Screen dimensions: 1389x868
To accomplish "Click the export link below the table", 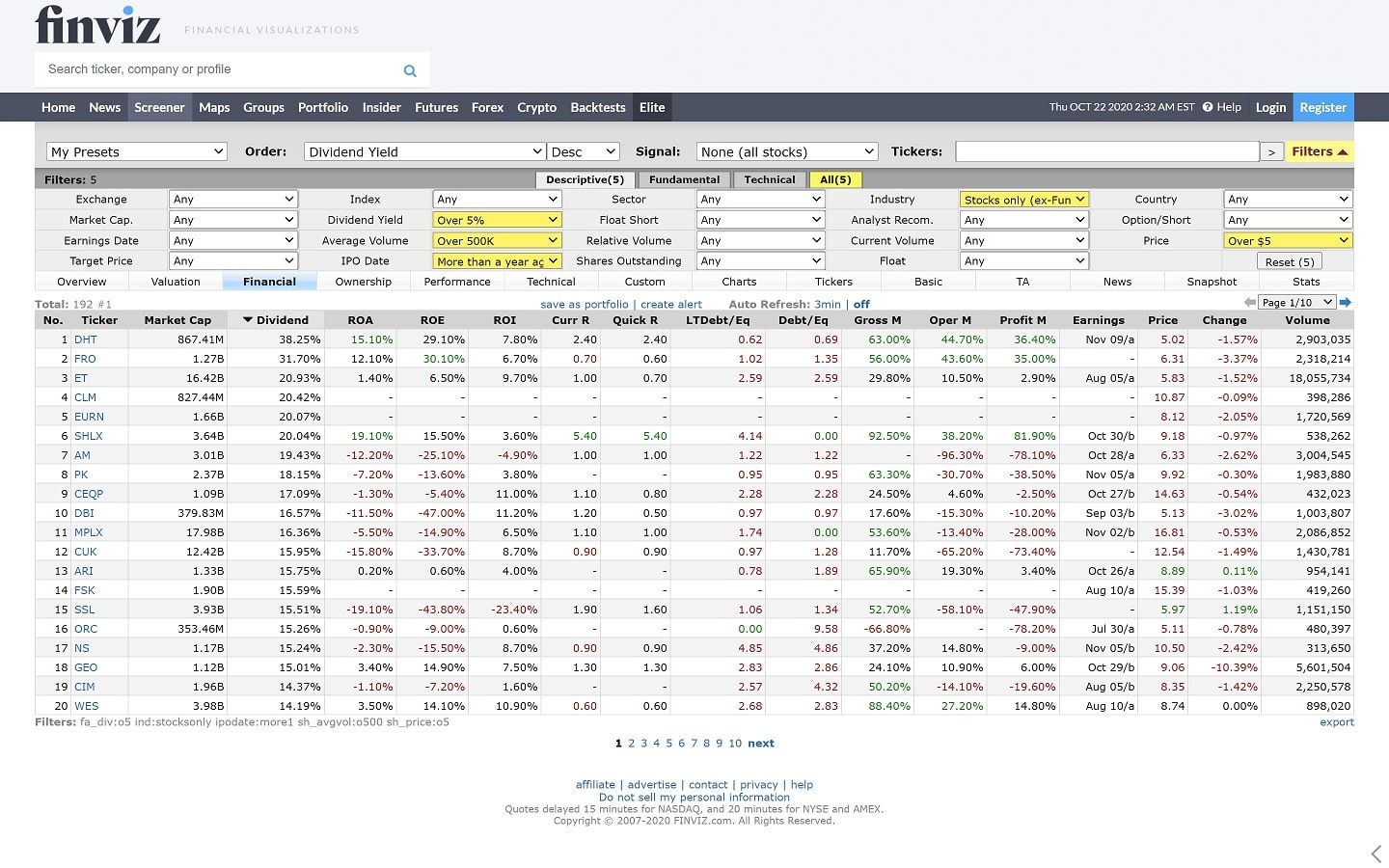I will click(x=1337, y=721).
